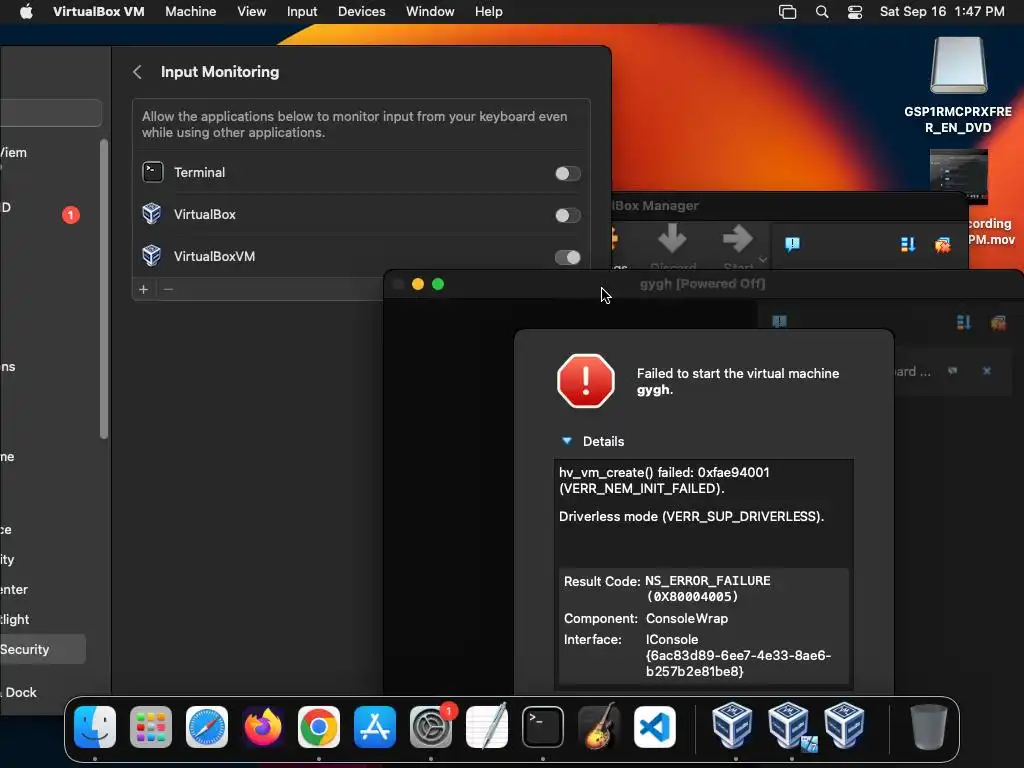
Task: Click the window tiling icon in menu bar
Action: tap(788, 12)
